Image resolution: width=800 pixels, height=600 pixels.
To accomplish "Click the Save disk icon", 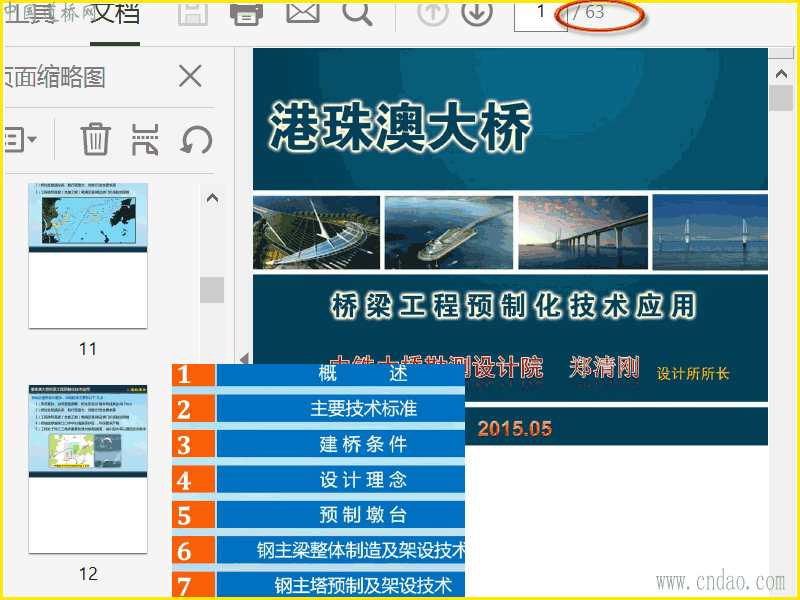I will (193, 13).
